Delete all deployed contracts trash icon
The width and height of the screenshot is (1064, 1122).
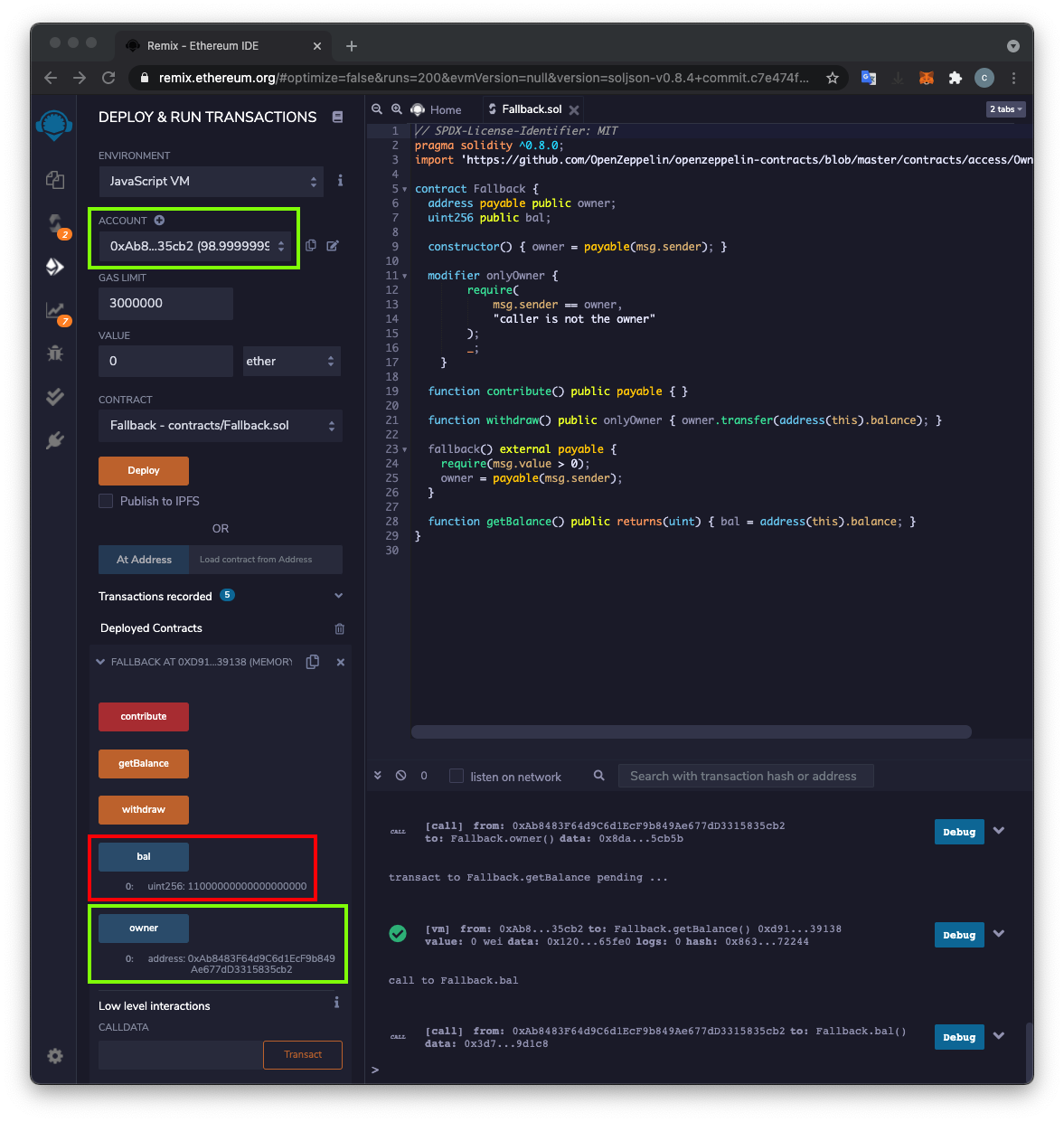coord(340,628)
